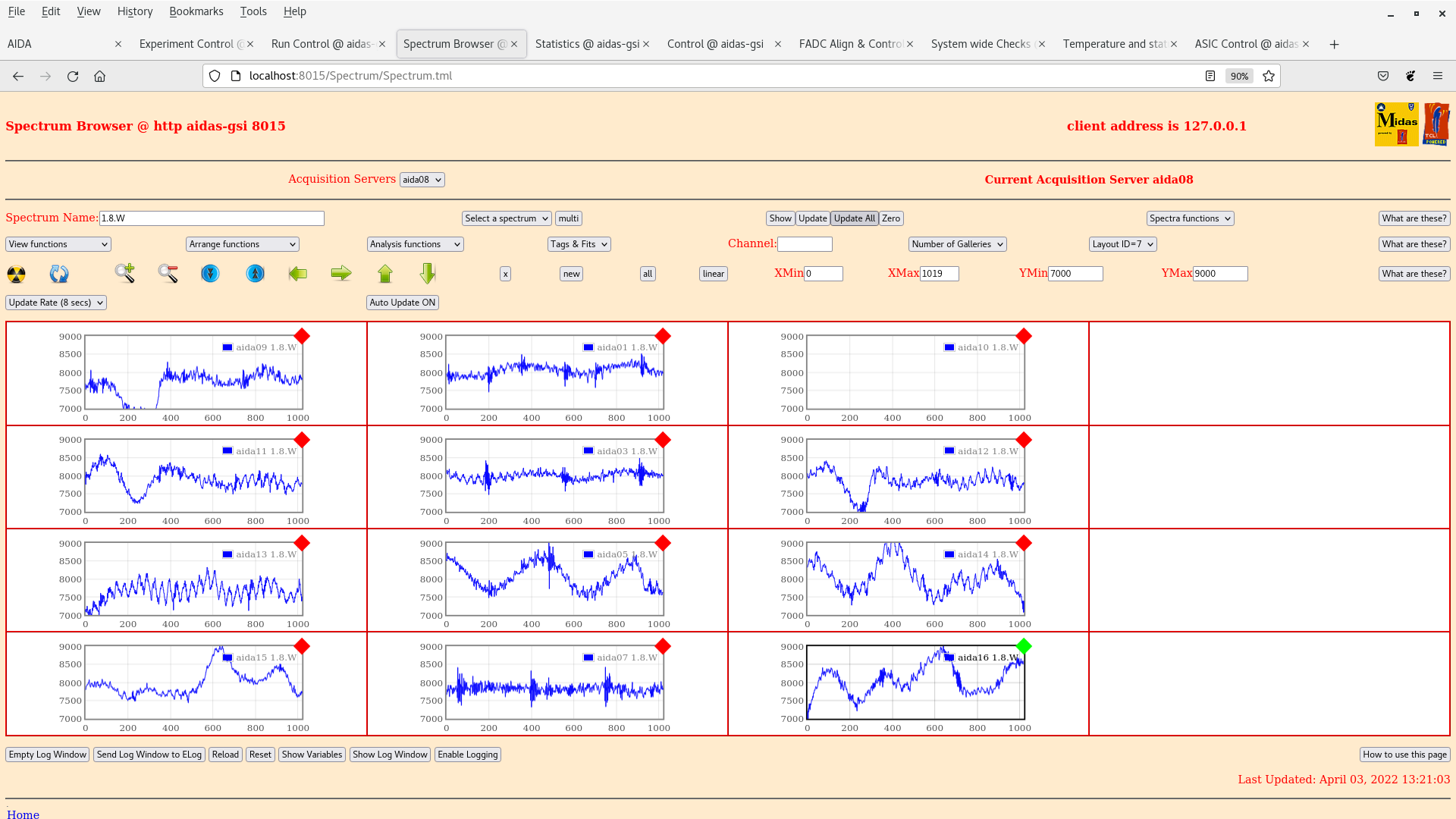
Task: Click the radiation hazard icon
Action: 16,274
